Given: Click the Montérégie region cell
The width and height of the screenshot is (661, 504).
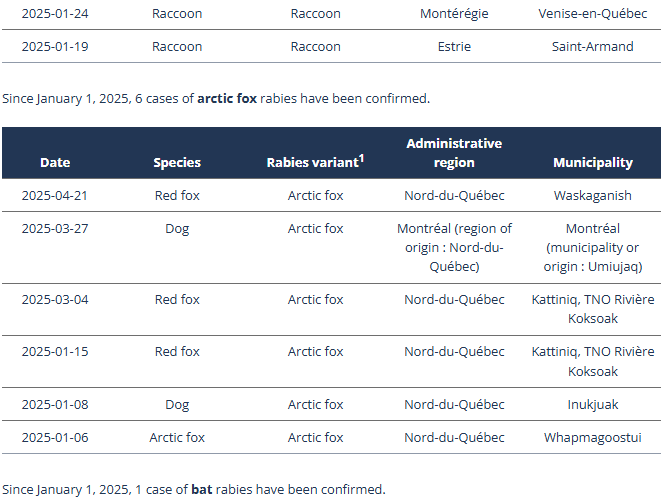Looking at the screenshot, I should coord(454,14).
